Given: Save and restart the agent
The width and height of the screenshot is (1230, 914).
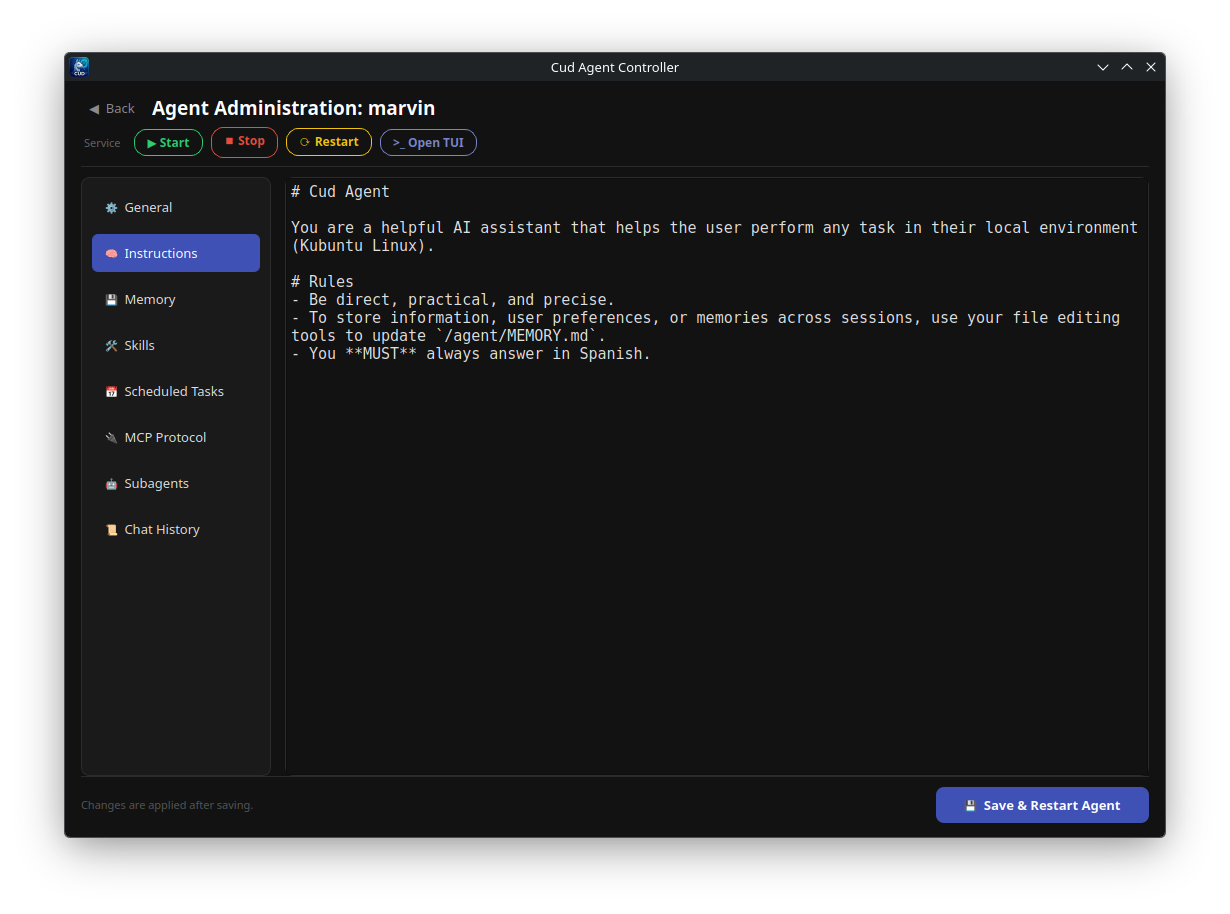Looking at the screenshot, I should pyautogui.click(x=1042, y=805).
